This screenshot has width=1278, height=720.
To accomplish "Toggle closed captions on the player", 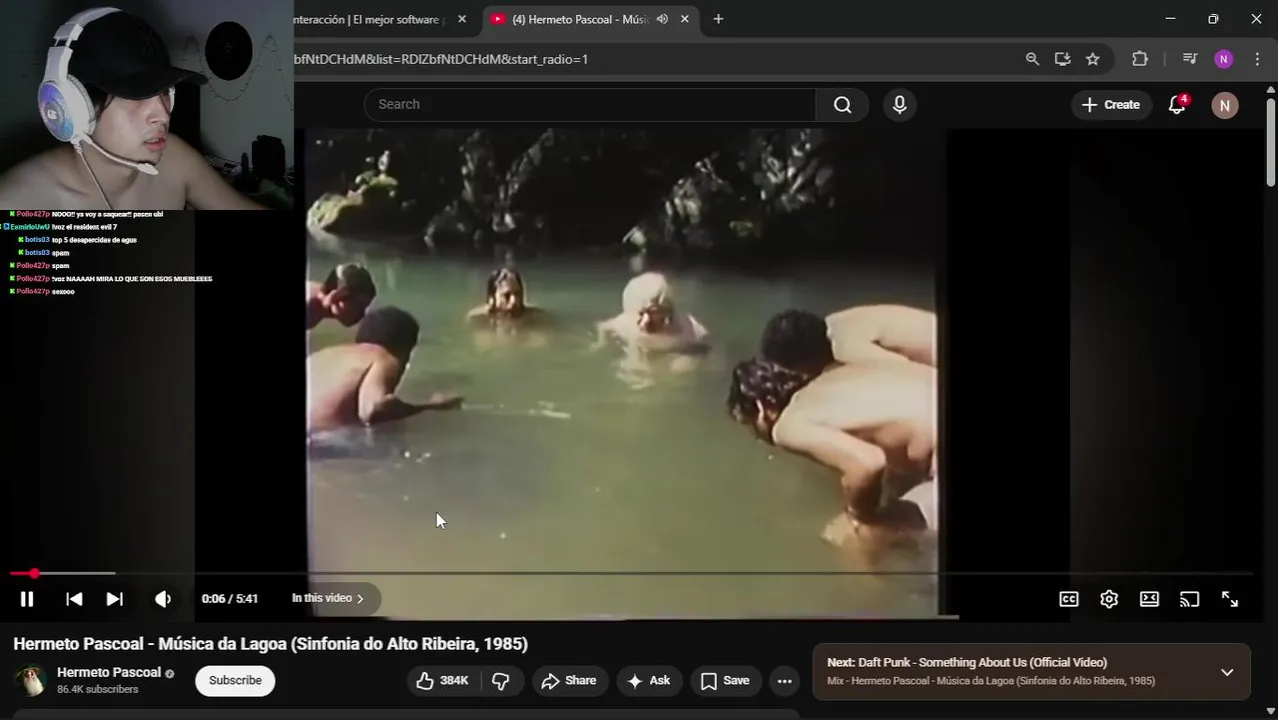I will pyautogui.click(x=1069, y=599).
